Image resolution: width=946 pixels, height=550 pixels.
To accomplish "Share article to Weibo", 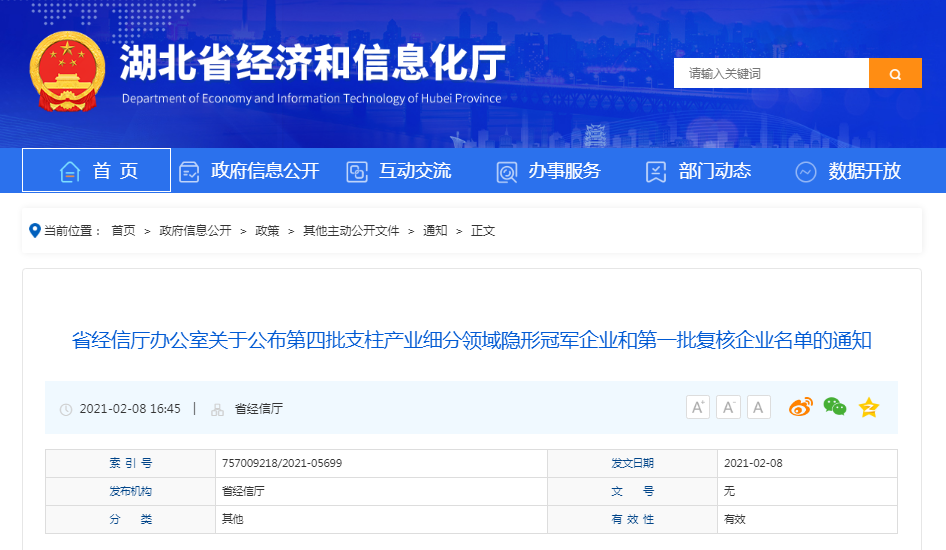I will (x=801, y=407).
